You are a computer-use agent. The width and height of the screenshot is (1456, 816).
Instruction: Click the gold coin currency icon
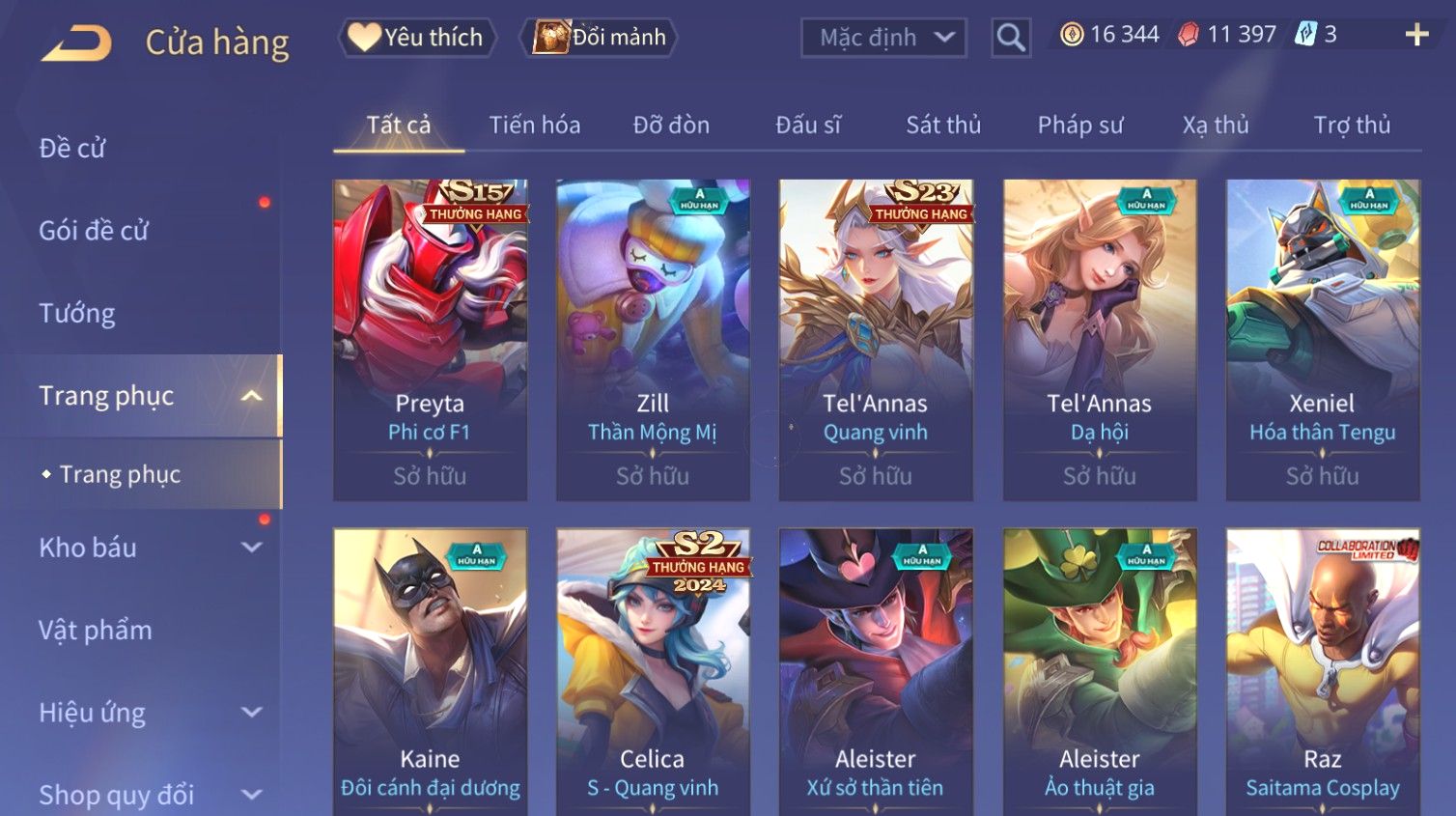pyautogui.click(x=1072, y=35)
